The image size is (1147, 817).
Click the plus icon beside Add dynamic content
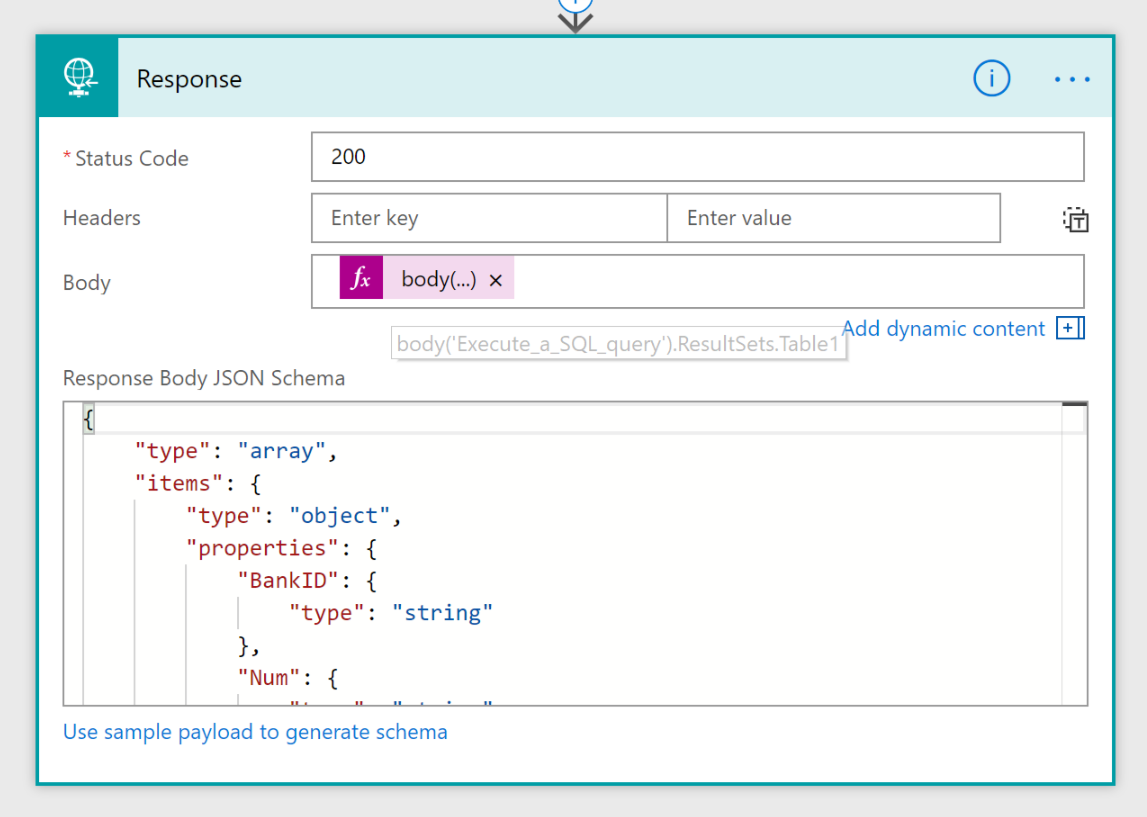point(1070,329)
